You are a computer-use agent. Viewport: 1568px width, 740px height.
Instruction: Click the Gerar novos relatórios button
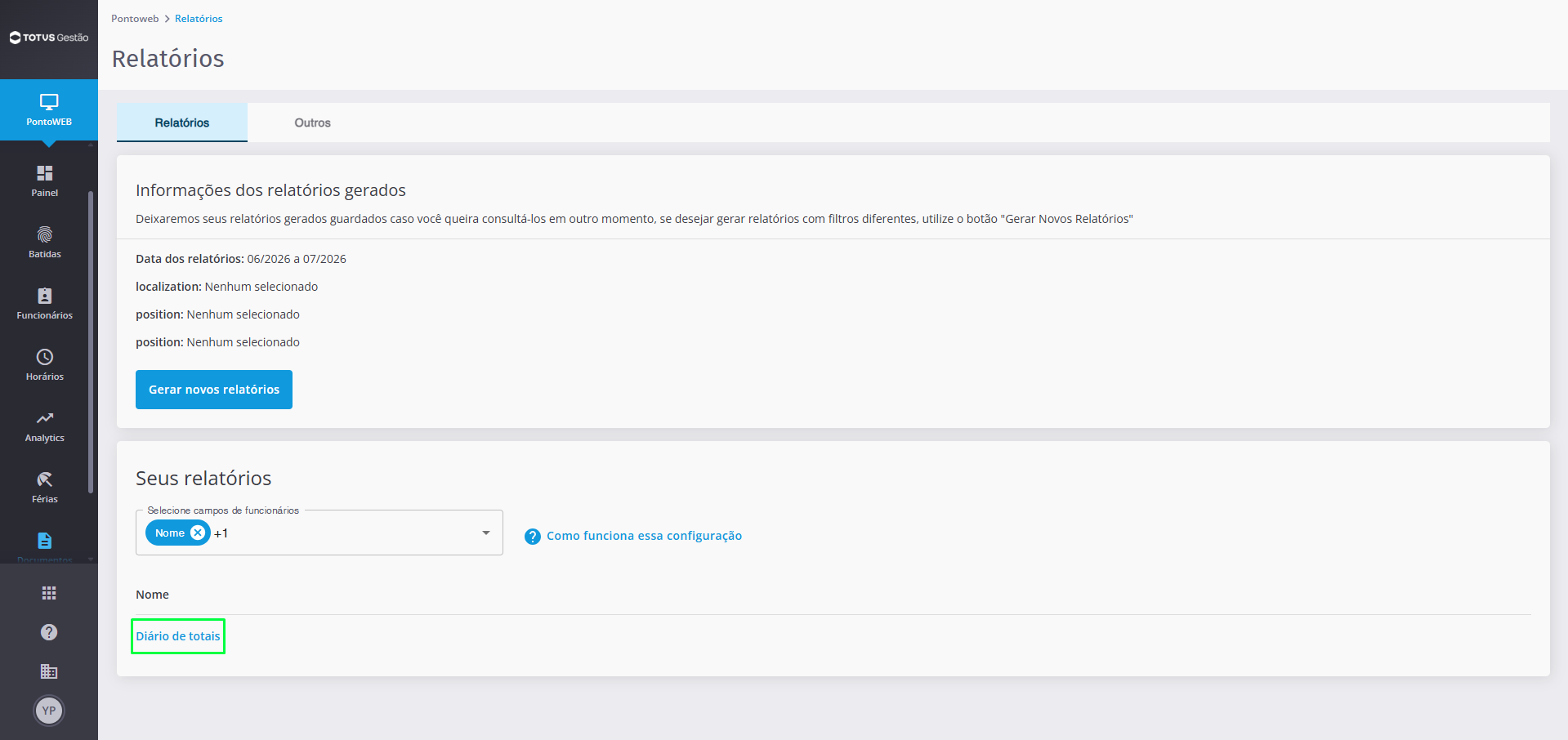pos(214,390)
